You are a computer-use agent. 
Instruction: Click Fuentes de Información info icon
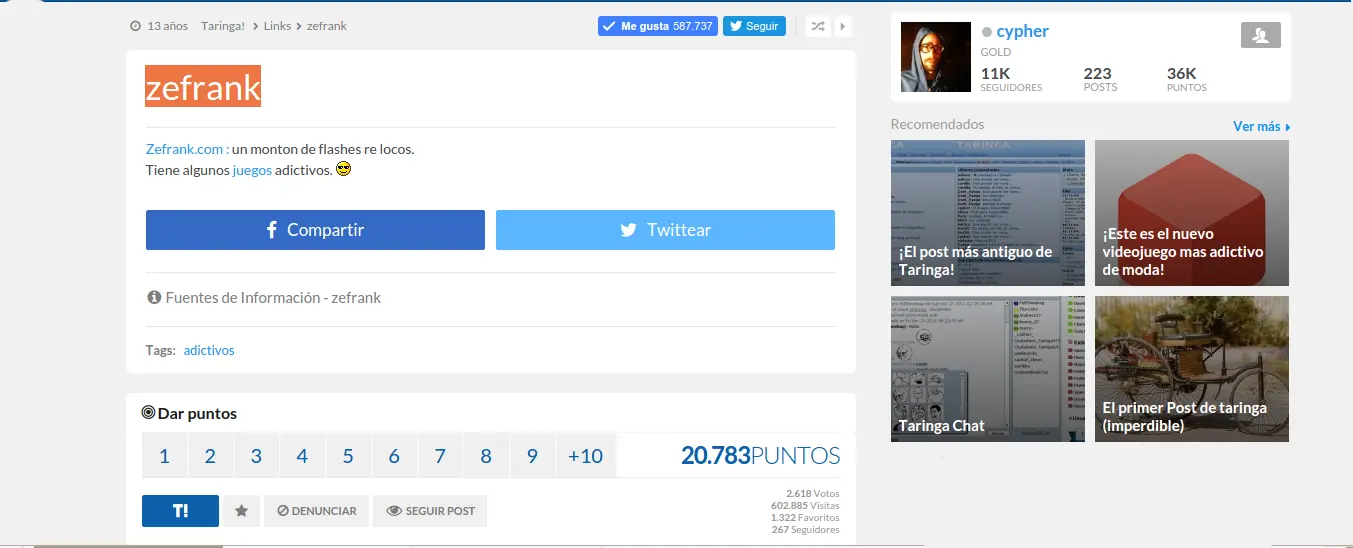click(x=154, y=297)
